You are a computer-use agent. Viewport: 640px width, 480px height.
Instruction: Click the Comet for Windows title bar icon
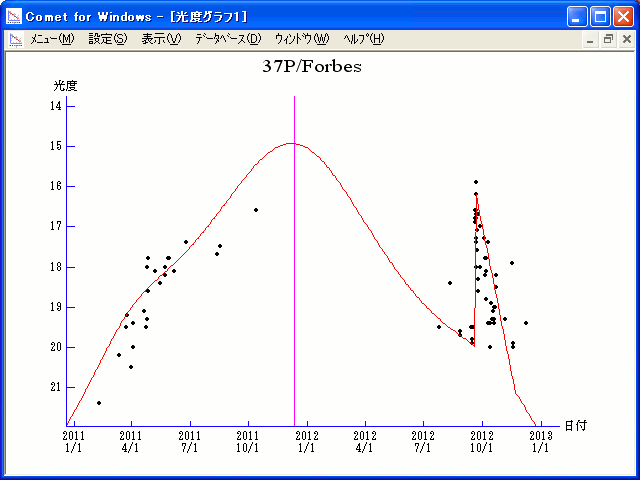(x=14, y=16)
